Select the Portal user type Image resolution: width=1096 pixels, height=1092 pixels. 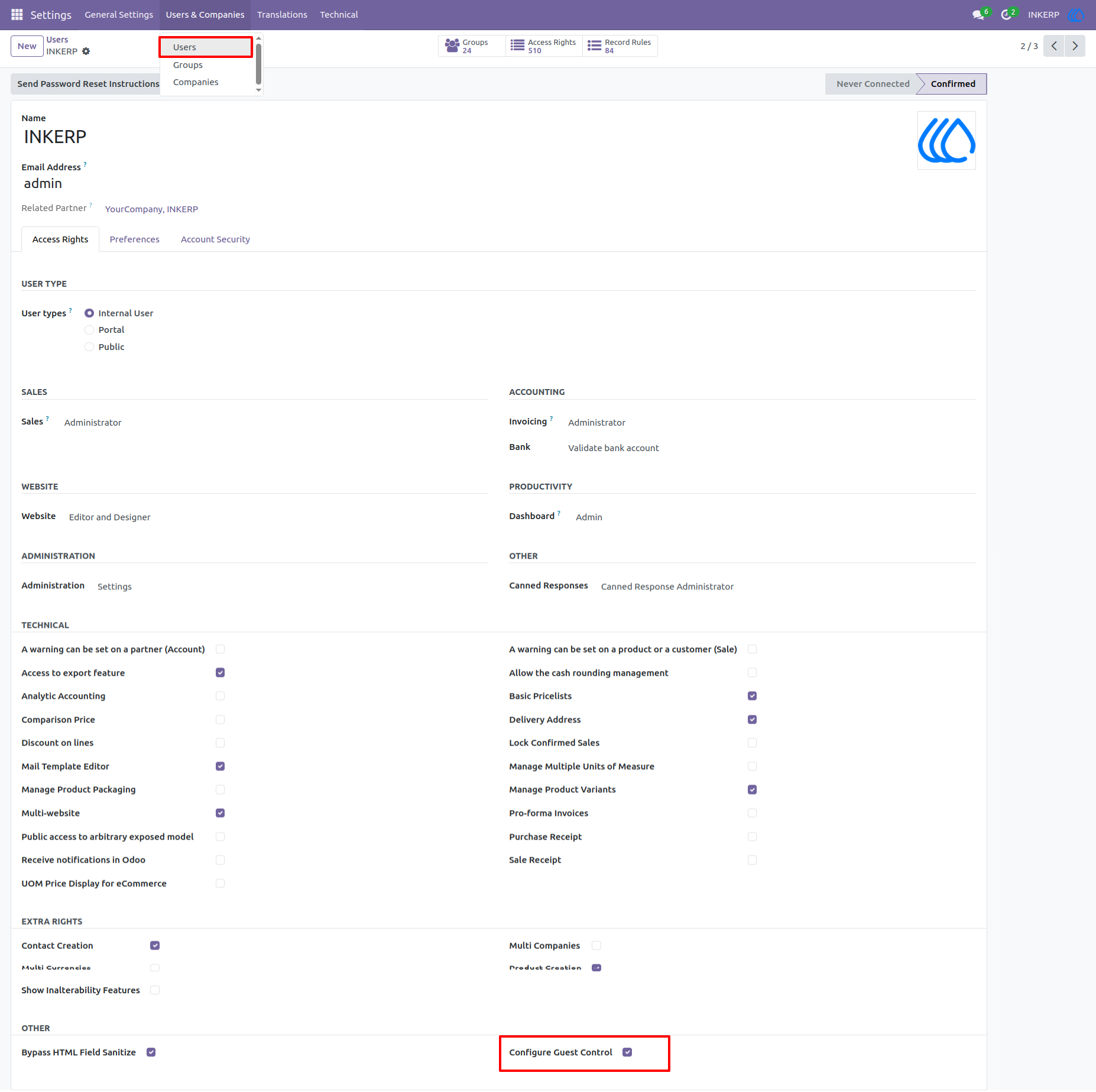coord(89,330)
